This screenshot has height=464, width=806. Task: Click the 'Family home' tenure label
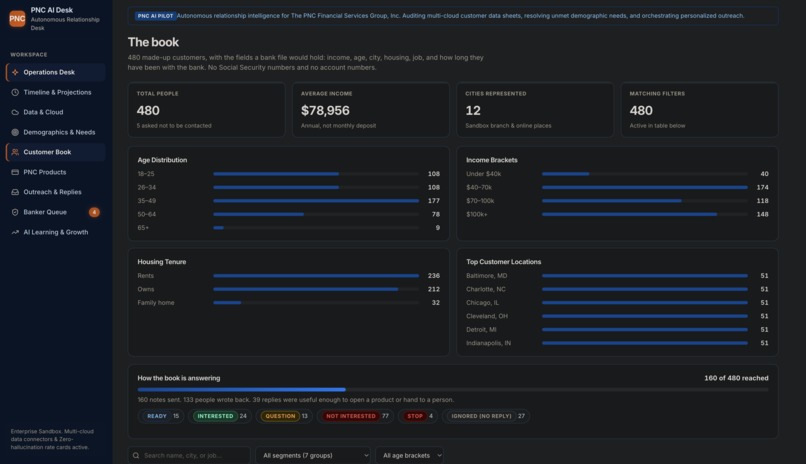coord(156,303)
